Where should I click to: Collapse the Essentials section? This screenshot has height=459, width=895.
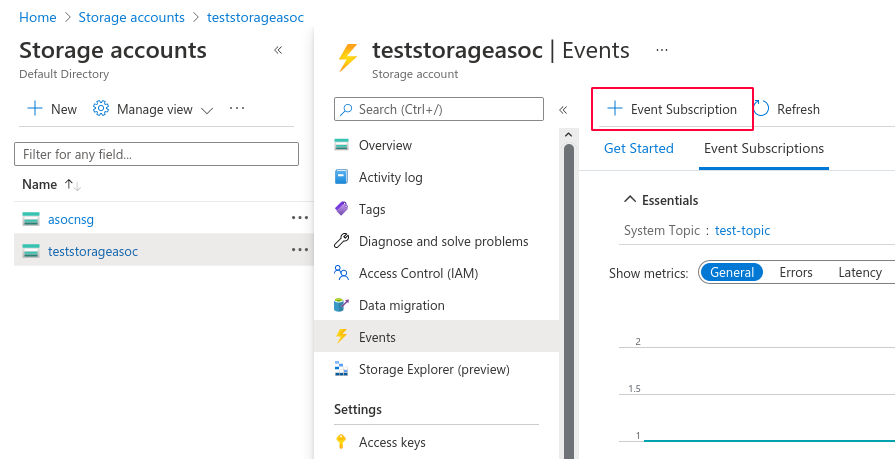click(x=630, y=200)
